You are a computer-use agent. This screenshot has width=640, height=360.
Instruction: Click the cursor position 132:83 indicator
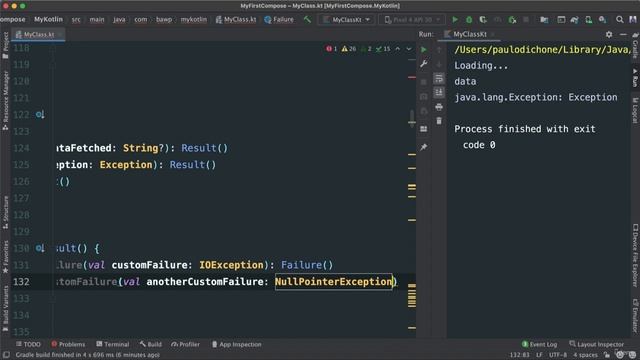coord(520,355)
